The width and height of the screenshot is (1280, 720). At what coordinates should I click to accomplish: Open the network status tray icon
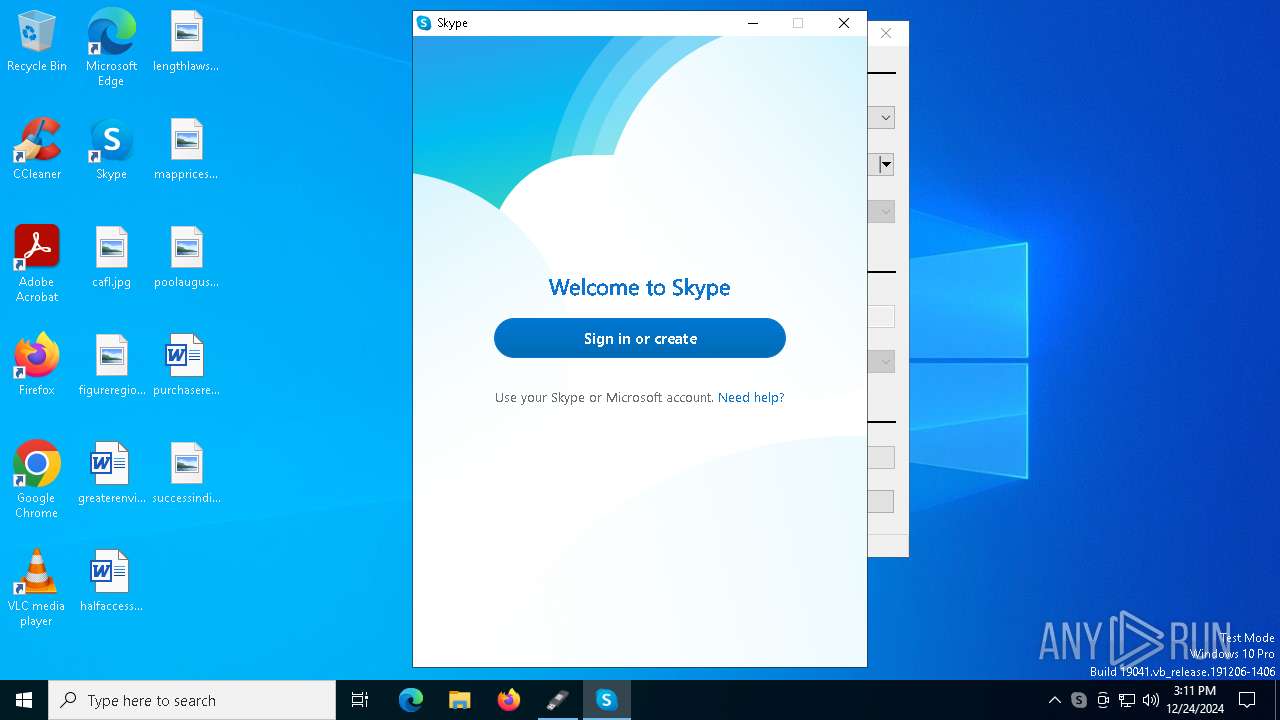(x=1127, y=700)
